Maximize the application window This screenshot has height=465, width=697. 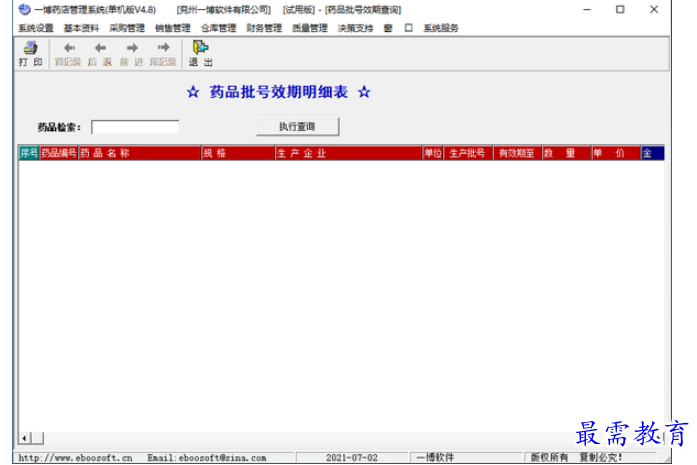(x=620, y=9)
